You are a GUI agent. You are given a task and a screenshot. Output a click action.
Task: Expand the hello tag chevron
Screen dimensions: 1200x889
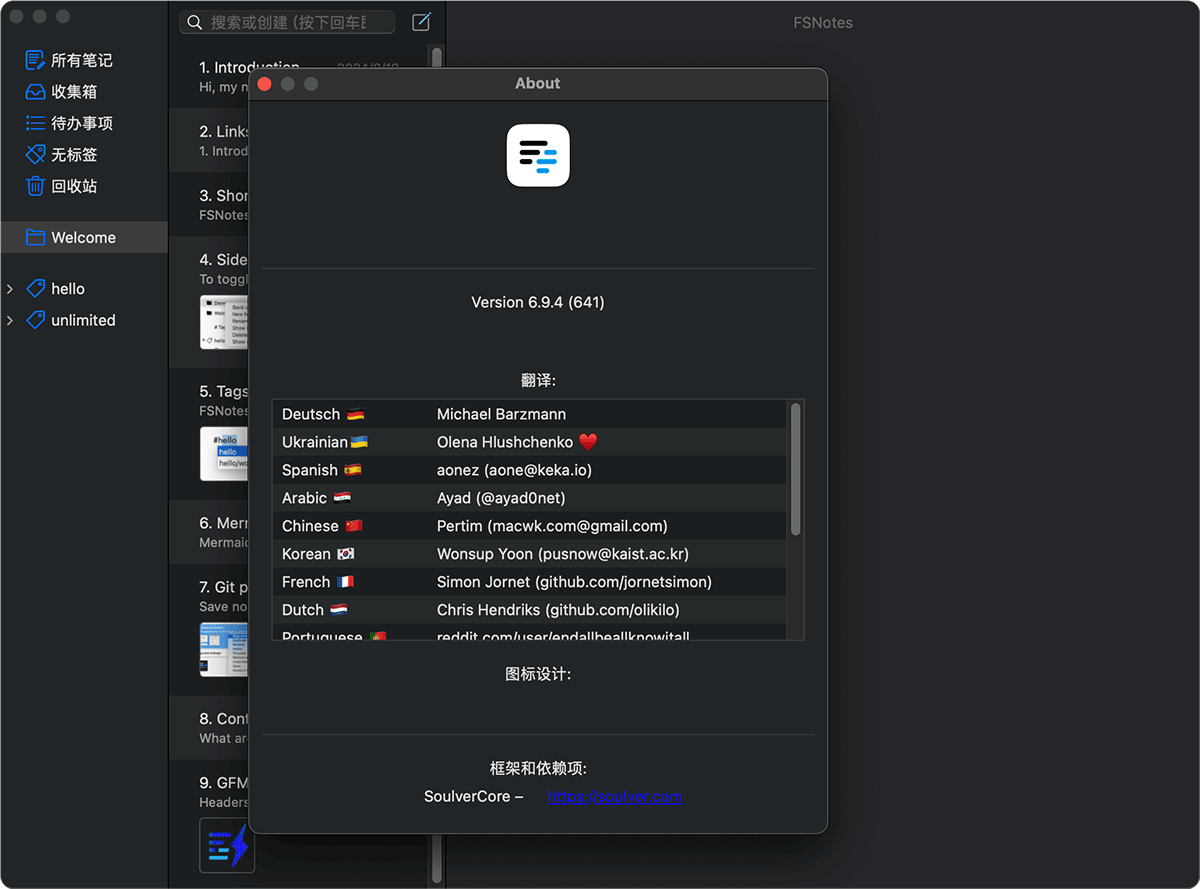10,289
